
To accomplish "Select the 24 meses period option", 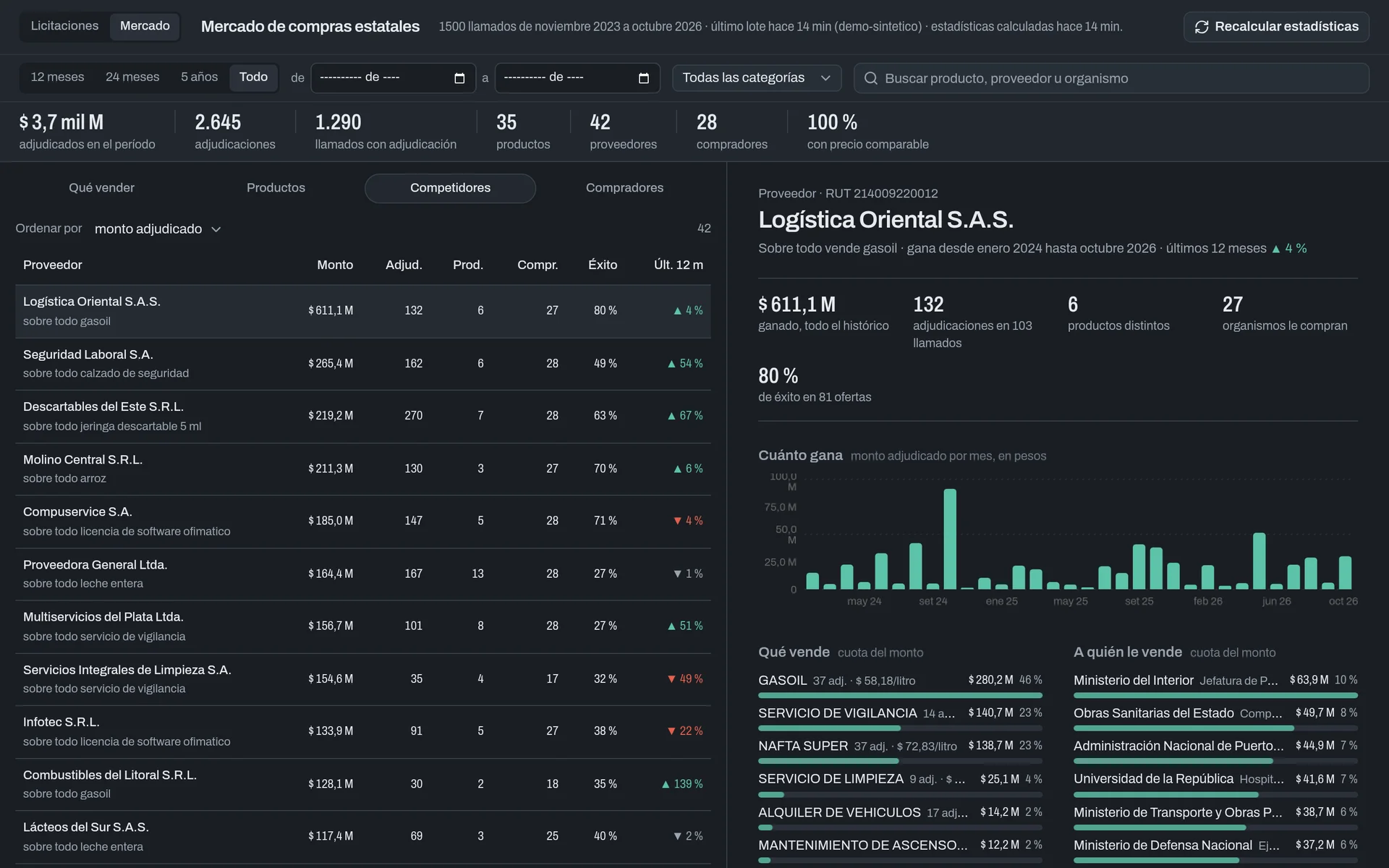I will point(132,77).
